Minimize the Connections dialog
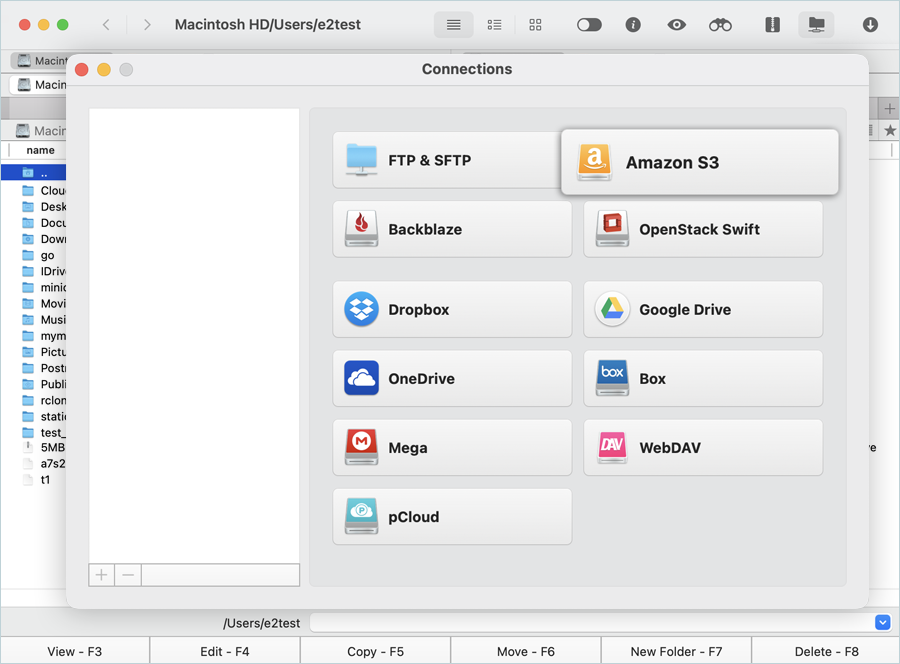This screenshot has width=900, height=664. 104,69
